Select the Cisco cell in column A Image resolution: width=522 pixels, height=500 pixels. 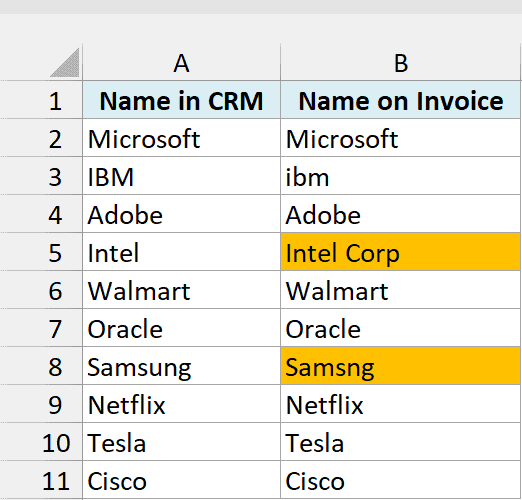pos(182,480)
